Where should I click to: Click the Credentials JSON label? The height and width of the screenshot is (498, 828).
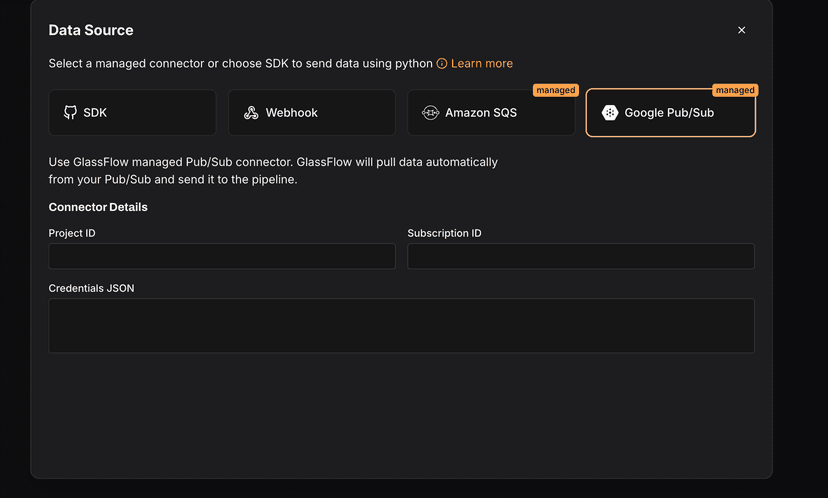[x=91, y=288]
